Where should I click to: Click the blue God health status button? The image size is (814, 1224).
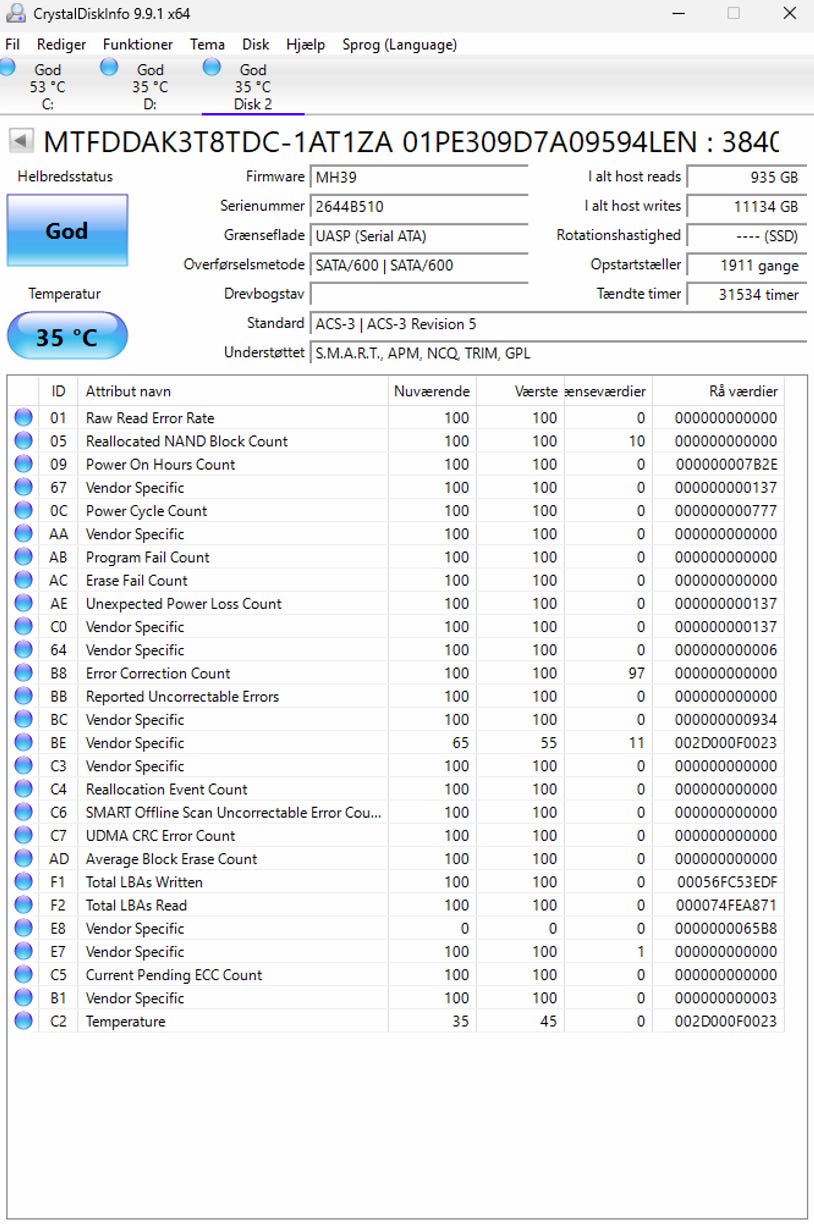[x=67, y=230]
